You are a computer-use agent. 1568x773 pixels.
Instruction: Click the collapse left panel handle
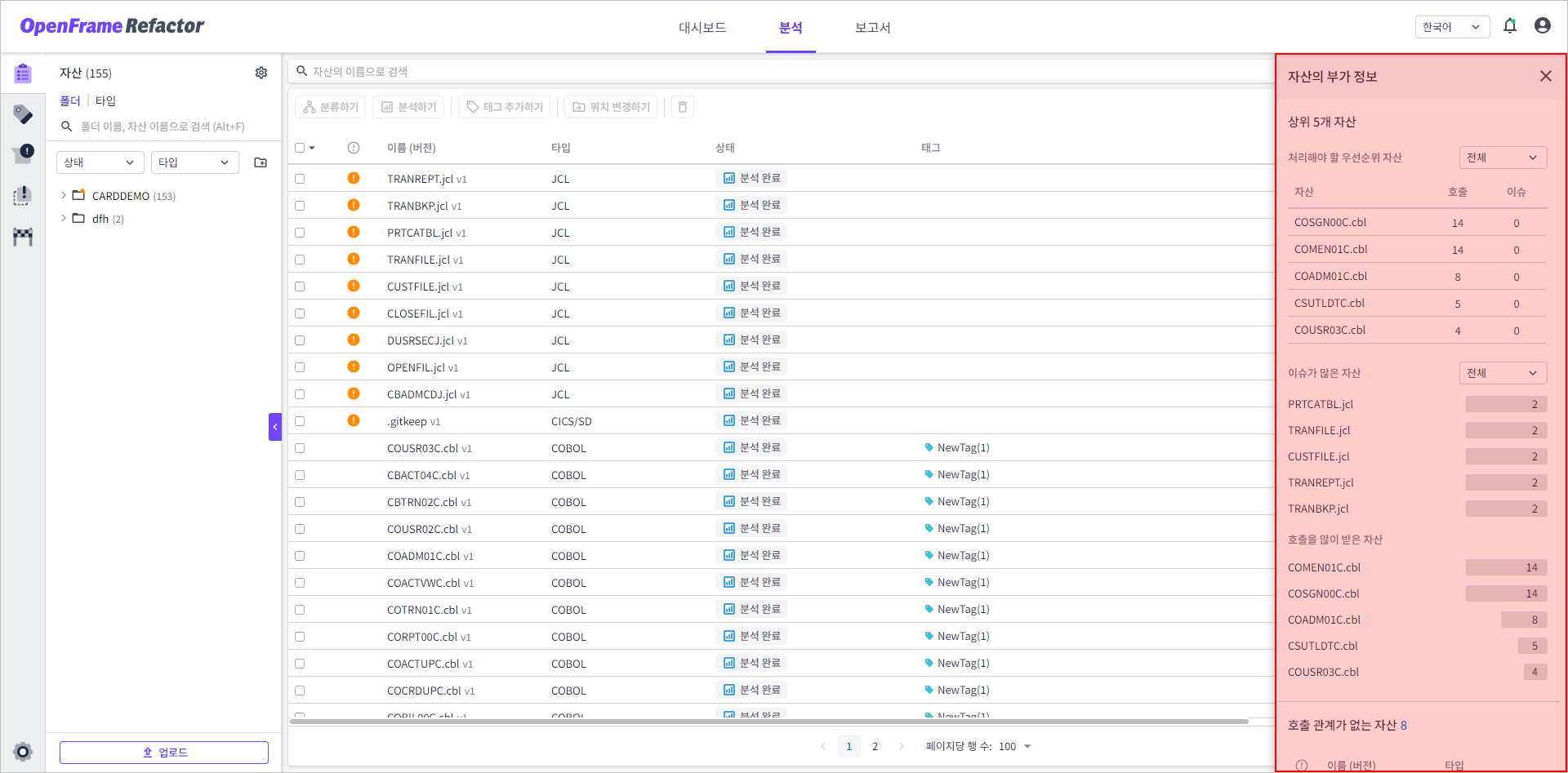[x=275, y=427]
